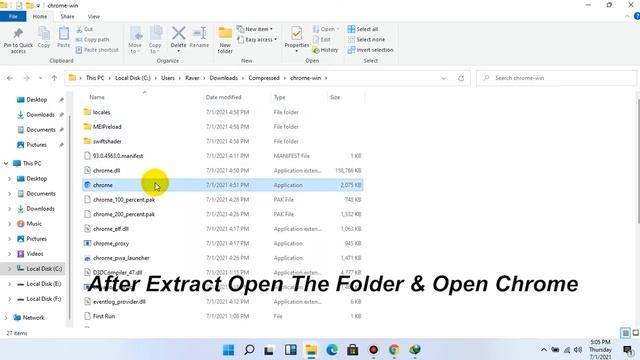Switch to the Share ribbon tab
The height and width of the screenshot is (360, 640).
pos(67,16)
